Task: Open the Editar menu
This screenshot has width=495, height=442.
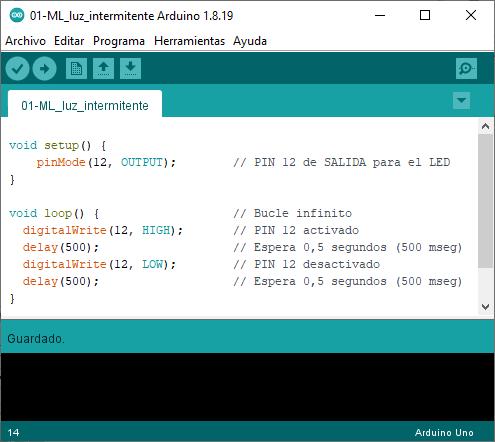Action: click(x=69, y=41)
